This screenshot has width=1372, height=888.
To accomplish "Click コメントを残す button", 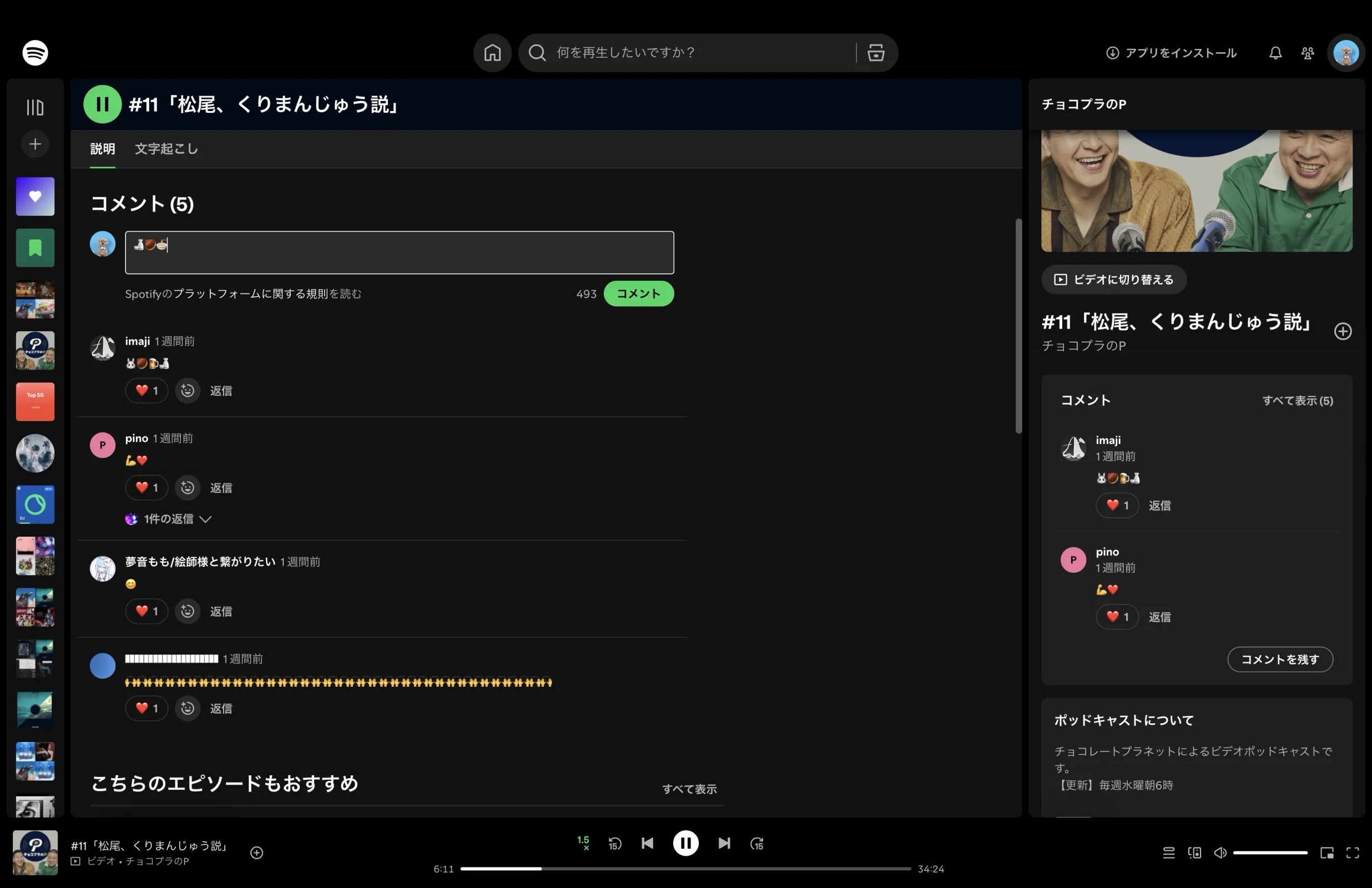I will 1280,659.
